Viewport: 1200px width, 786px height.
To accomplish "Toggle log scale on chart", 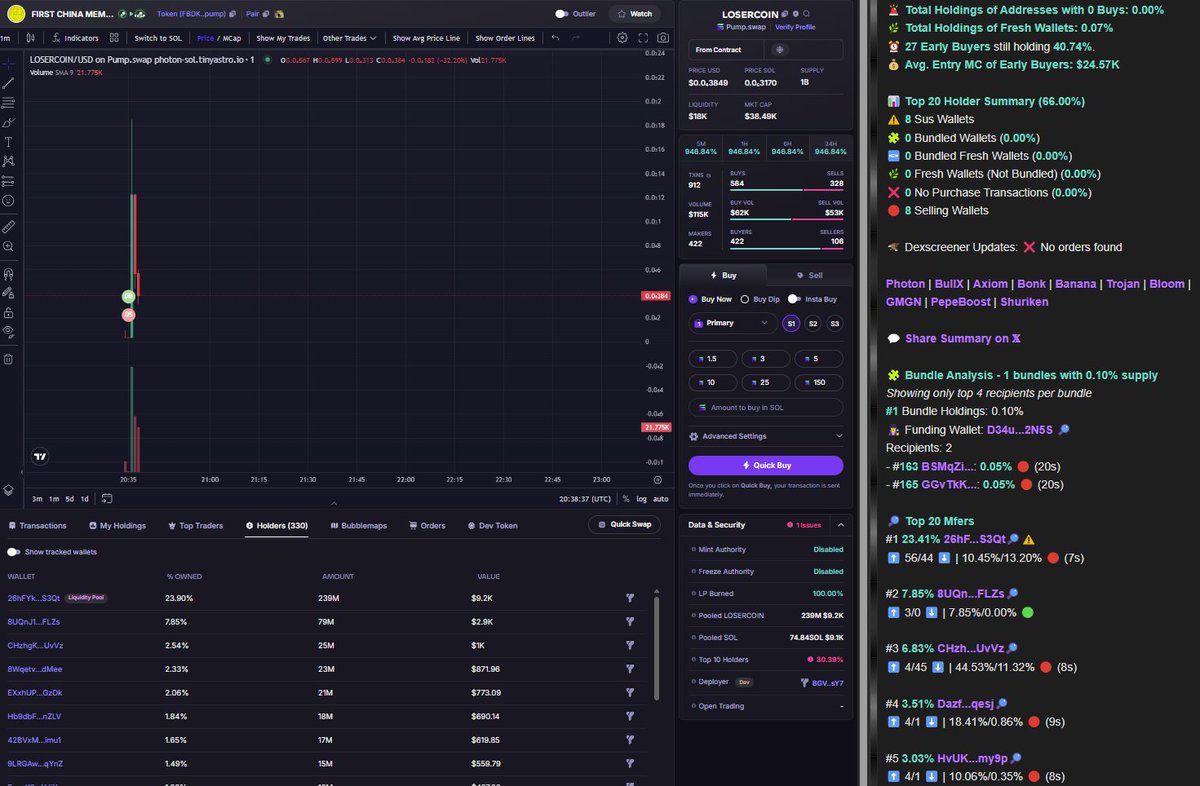I will click(641, 498).
